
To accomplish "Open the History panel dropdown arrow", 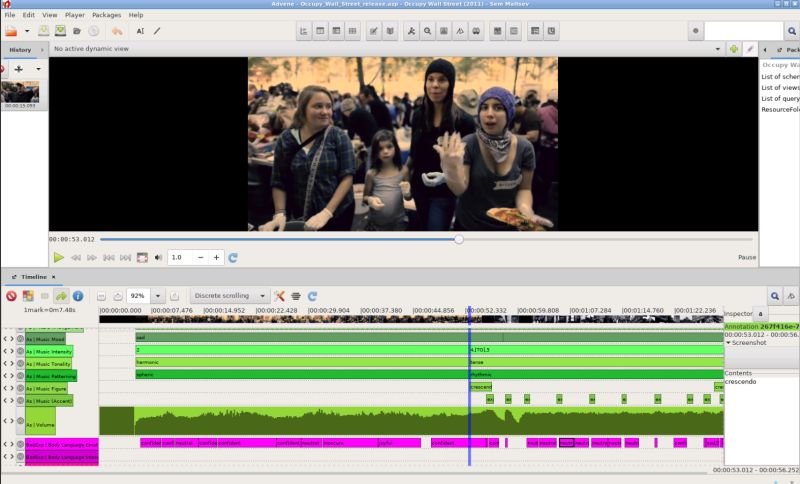I will click(x=38, y=69).
